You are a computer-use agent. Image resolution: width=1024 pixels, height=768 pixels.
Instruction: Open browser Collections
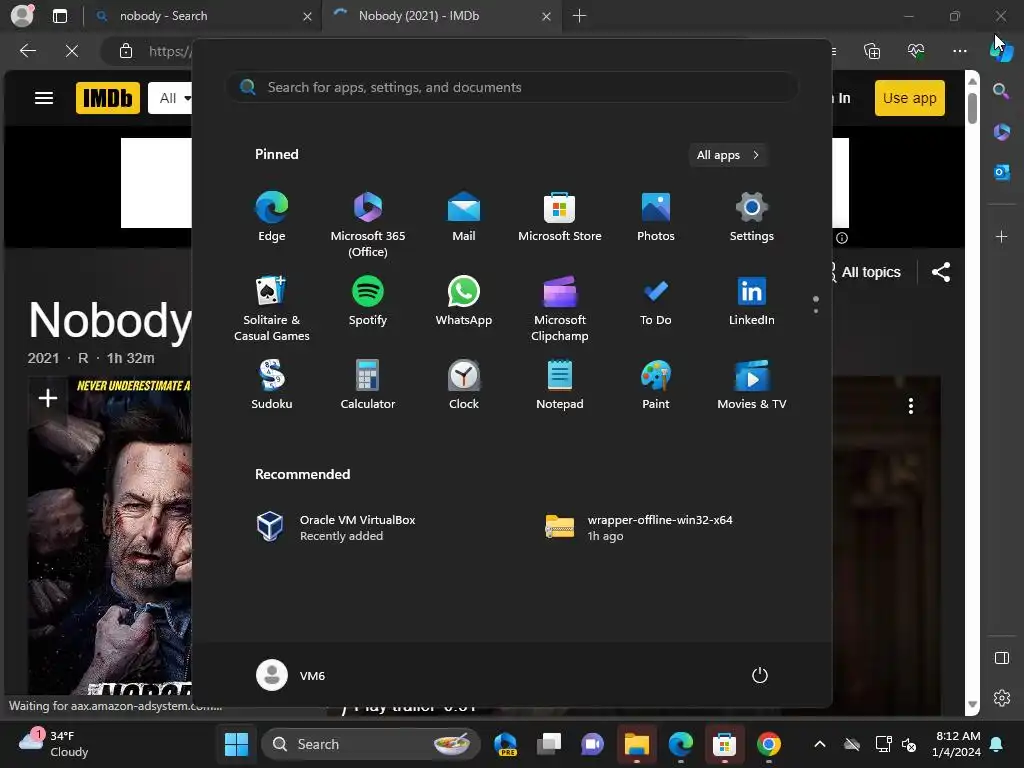click(x=872, y=51)
